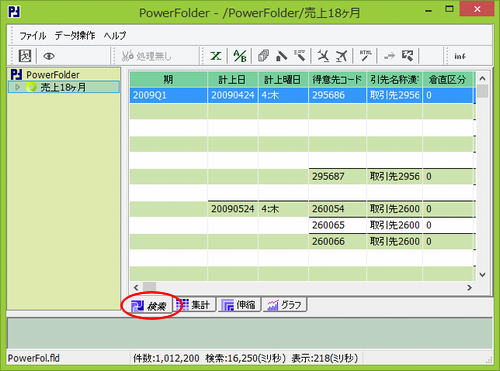Select cell 2009Q1
Image resolution: width=500 pixels, height=371 pixels.
point(168,95)
